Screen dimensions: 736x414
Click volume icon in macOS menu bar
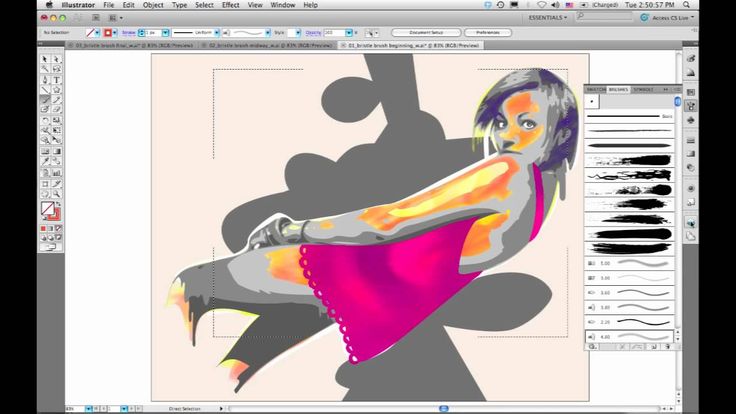(x=555, y=5)
